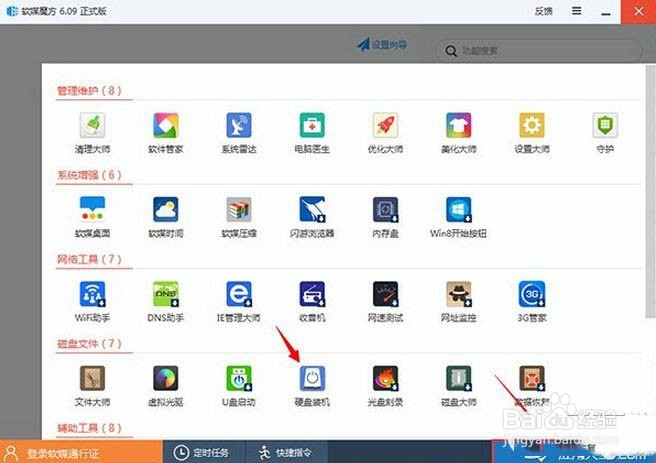Select 磁盘文件 (7) category heading
This screenshot has height=463, width=656.
click(89, 344)
